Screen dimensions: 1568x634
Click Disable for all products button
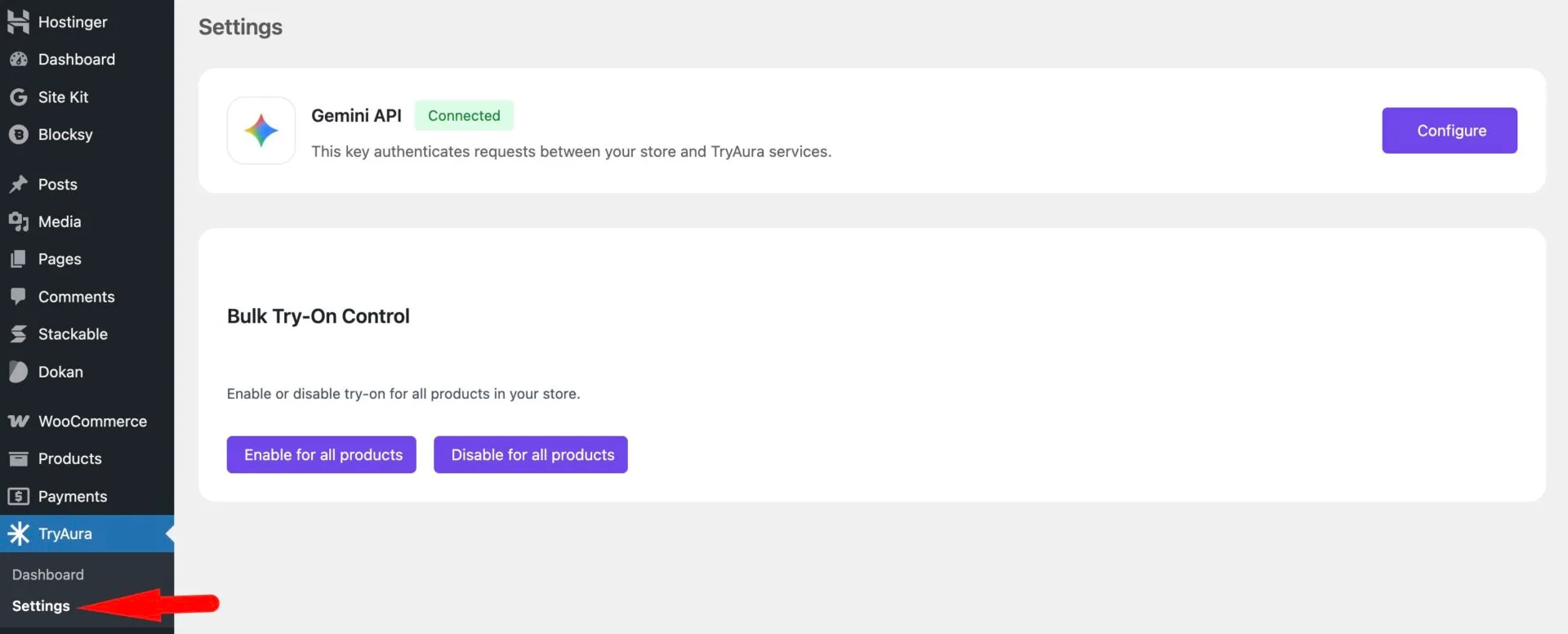[531, 455]
